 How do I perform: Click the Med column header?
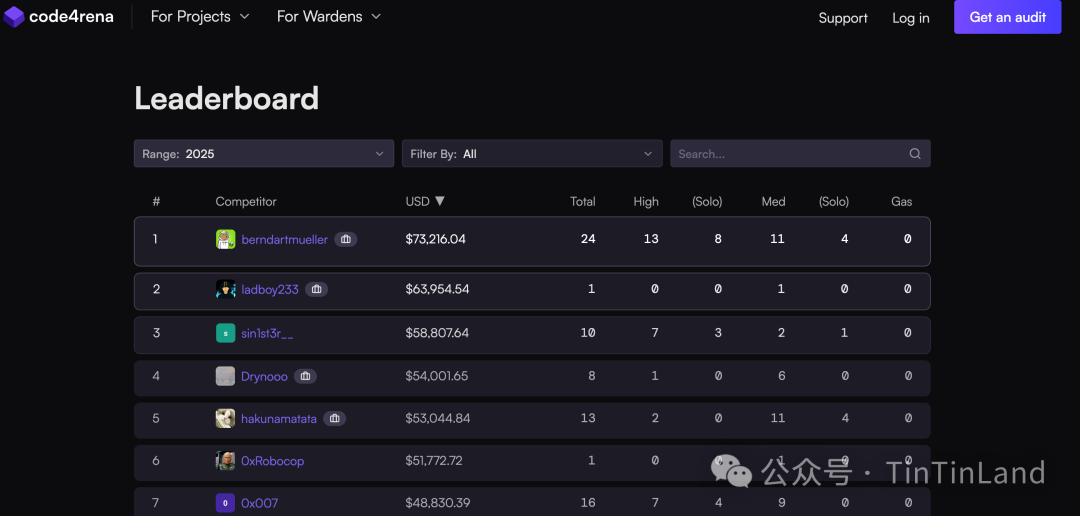773,201
